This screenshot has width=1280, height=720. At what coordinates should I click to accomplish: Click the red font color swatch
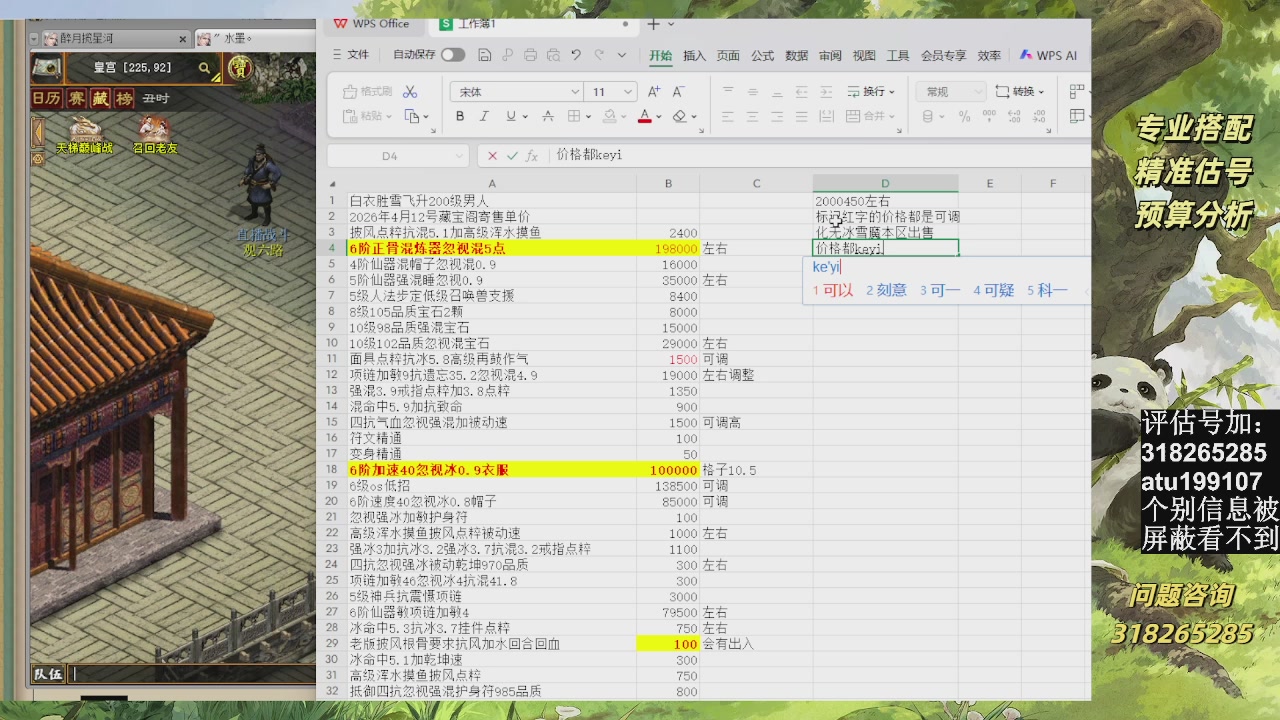coord(645,117)
